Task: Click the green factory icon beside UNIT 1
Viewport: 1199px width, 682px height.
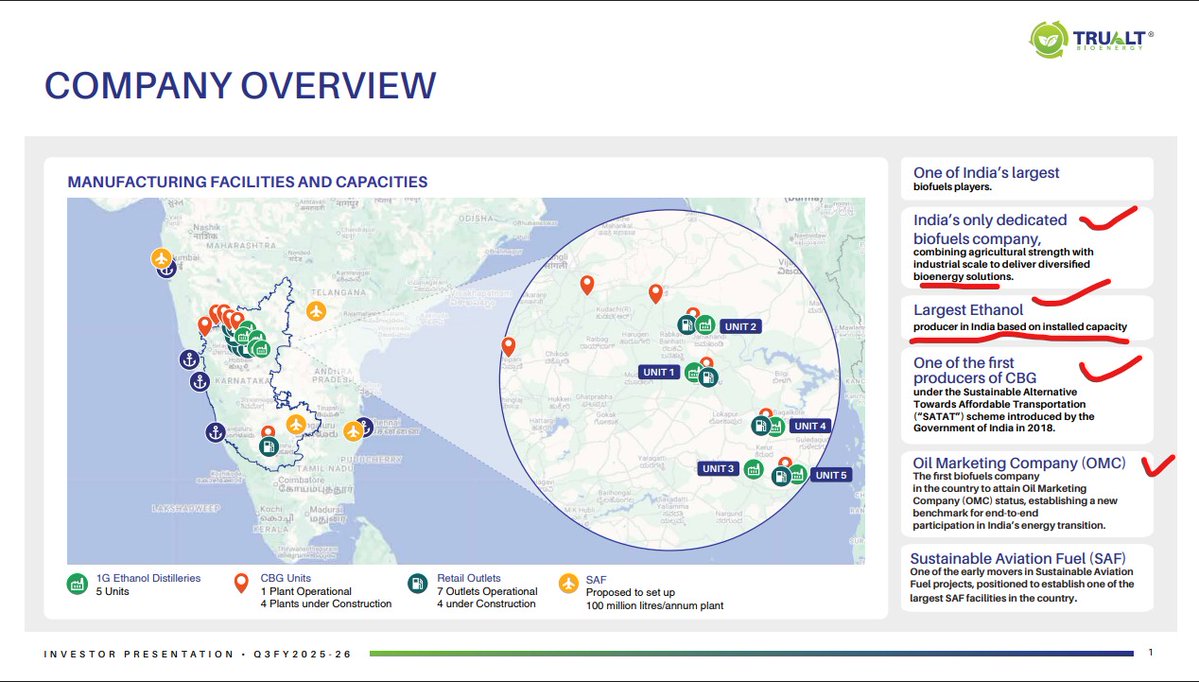Action: tap(694, 373)
